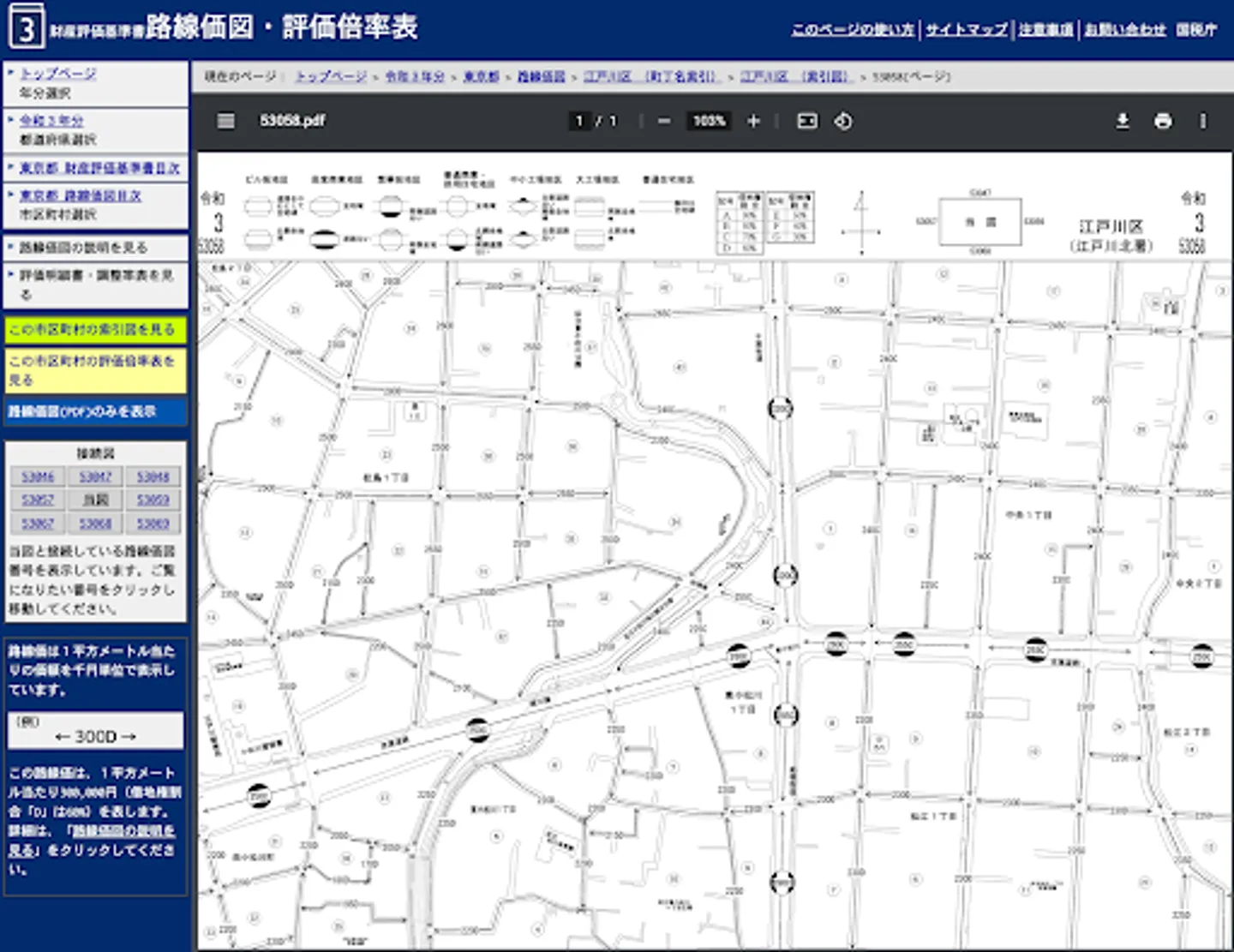Open the PDF viewer sidebar menu
This screenshot has width=1234, height=952.
click(x=225, y=122)
